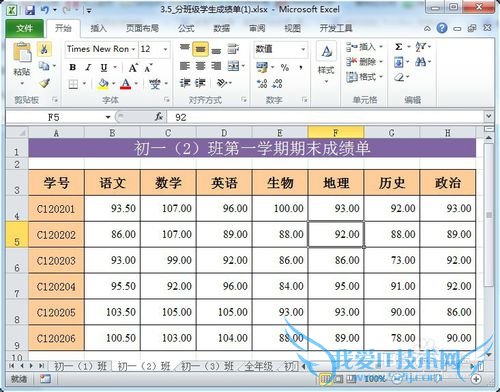Switch to sheet 全年级
Viewport: 500px width, 392px height.
pyautogui.click(x=258, y=366)
